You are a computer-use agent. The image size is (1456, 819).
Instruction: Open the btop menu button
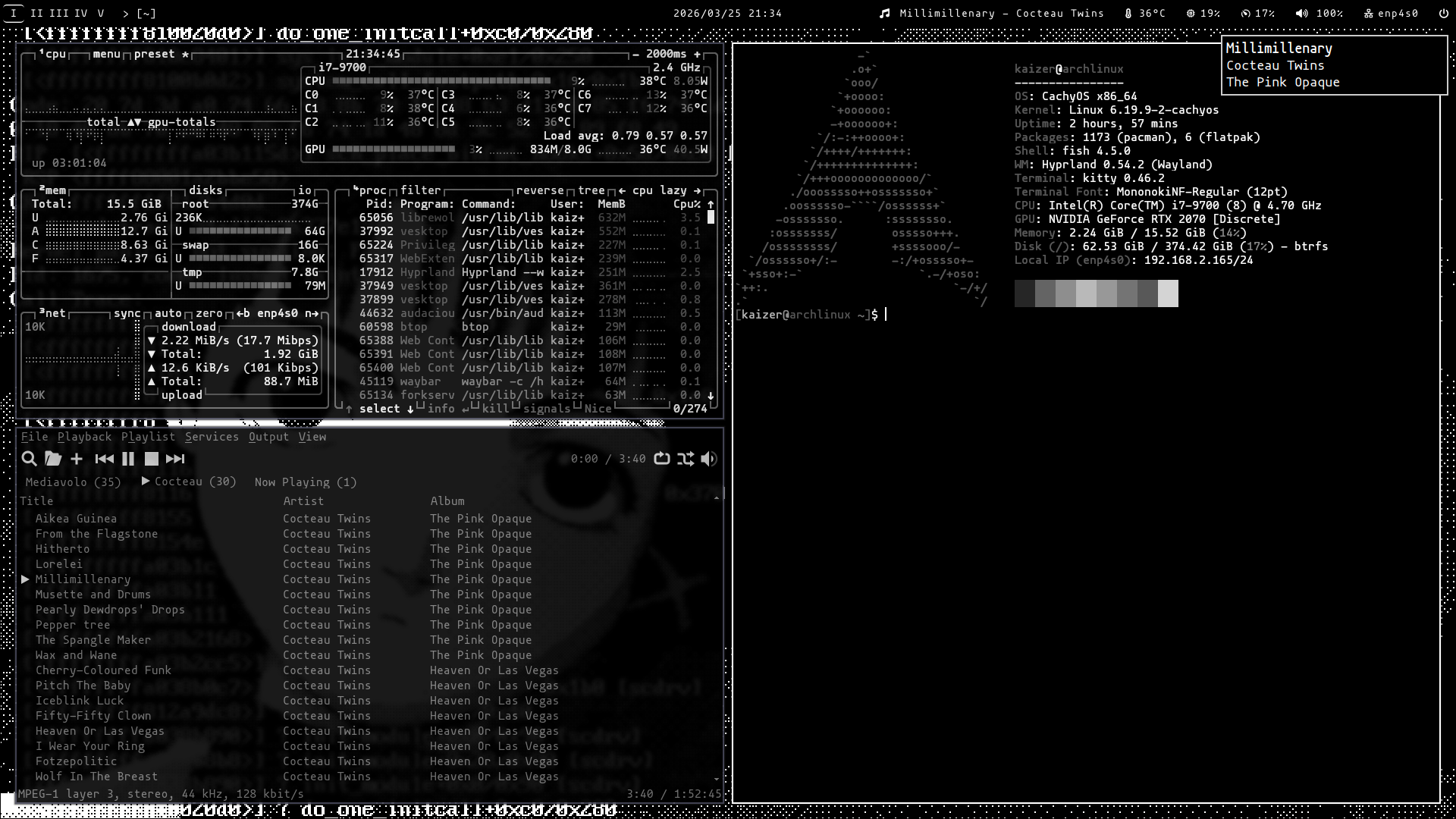[x=106, y=54]
